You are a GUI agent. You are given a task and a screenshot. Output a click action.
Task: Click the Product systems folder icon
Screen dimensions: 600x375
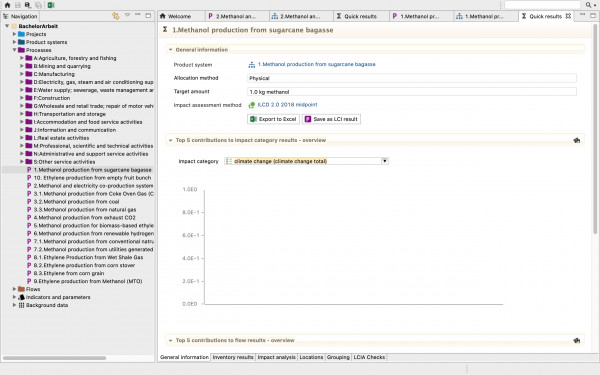click(x=21, y=42)
